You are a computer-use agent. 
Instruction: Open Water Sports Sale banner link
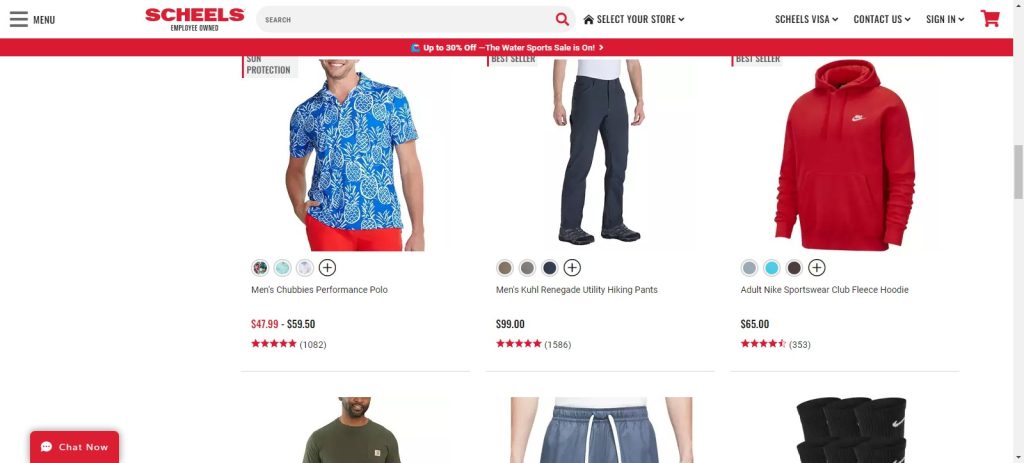[507, 48]
